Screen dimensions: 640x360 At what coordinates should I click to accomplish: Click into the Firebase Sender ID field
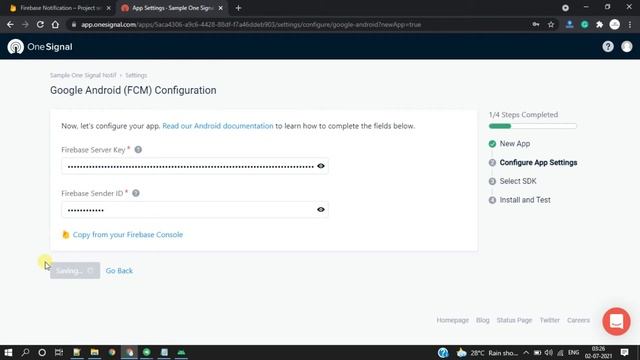tap(195, 209)
